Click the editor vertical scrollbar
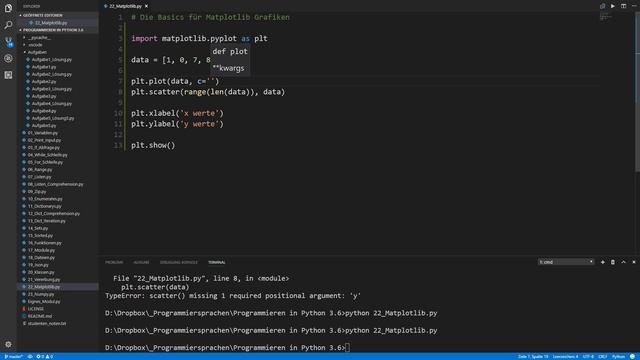The image size is (640, 360). [x=638, y=91]
